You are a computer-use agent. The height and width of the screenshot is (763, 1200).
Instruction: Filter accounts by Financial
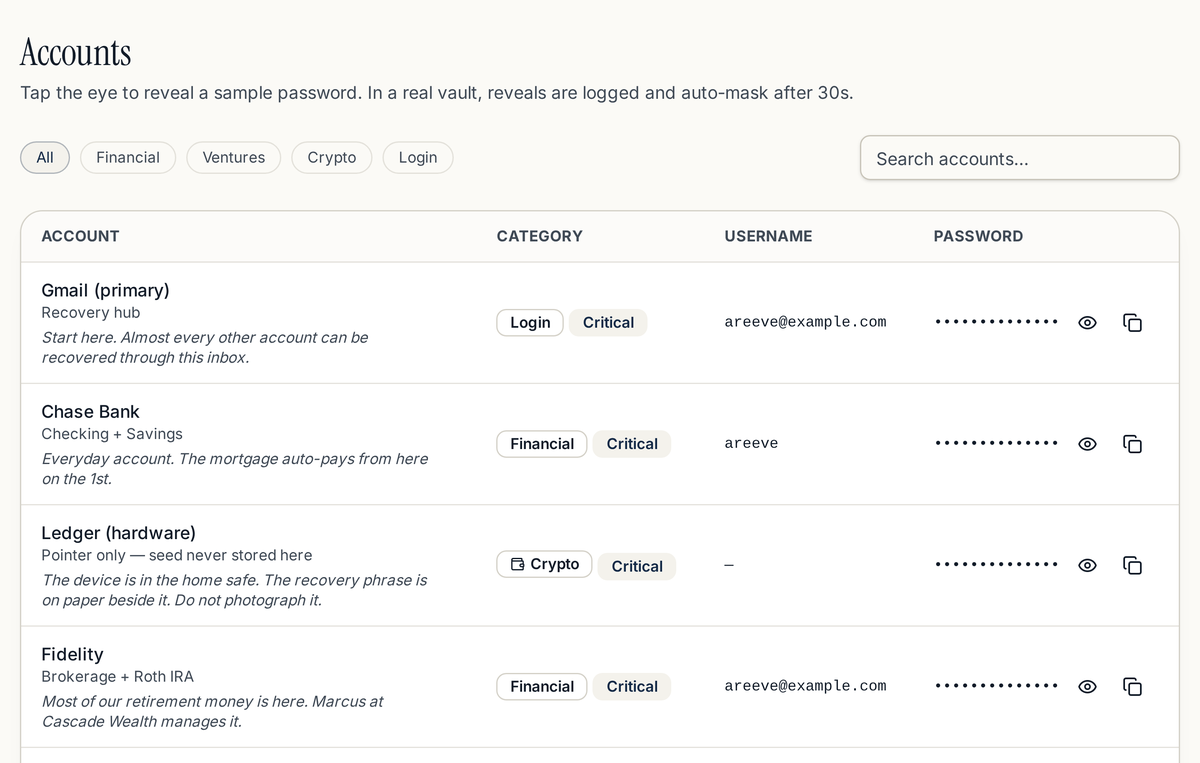pos(128,157)
